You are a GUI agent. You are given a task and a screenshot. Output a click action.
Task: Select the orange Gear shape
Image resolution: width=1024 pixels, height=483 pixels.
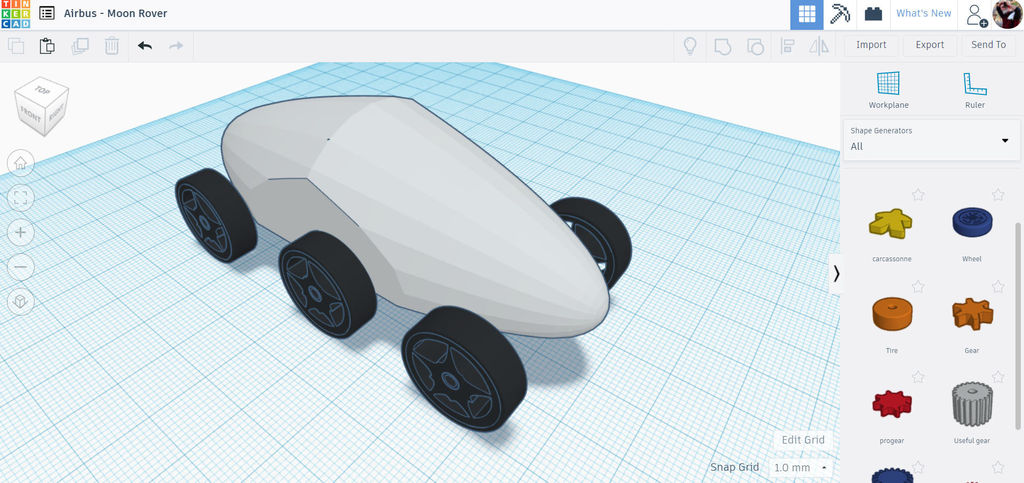pyautogui.click(x=972, y=314)
